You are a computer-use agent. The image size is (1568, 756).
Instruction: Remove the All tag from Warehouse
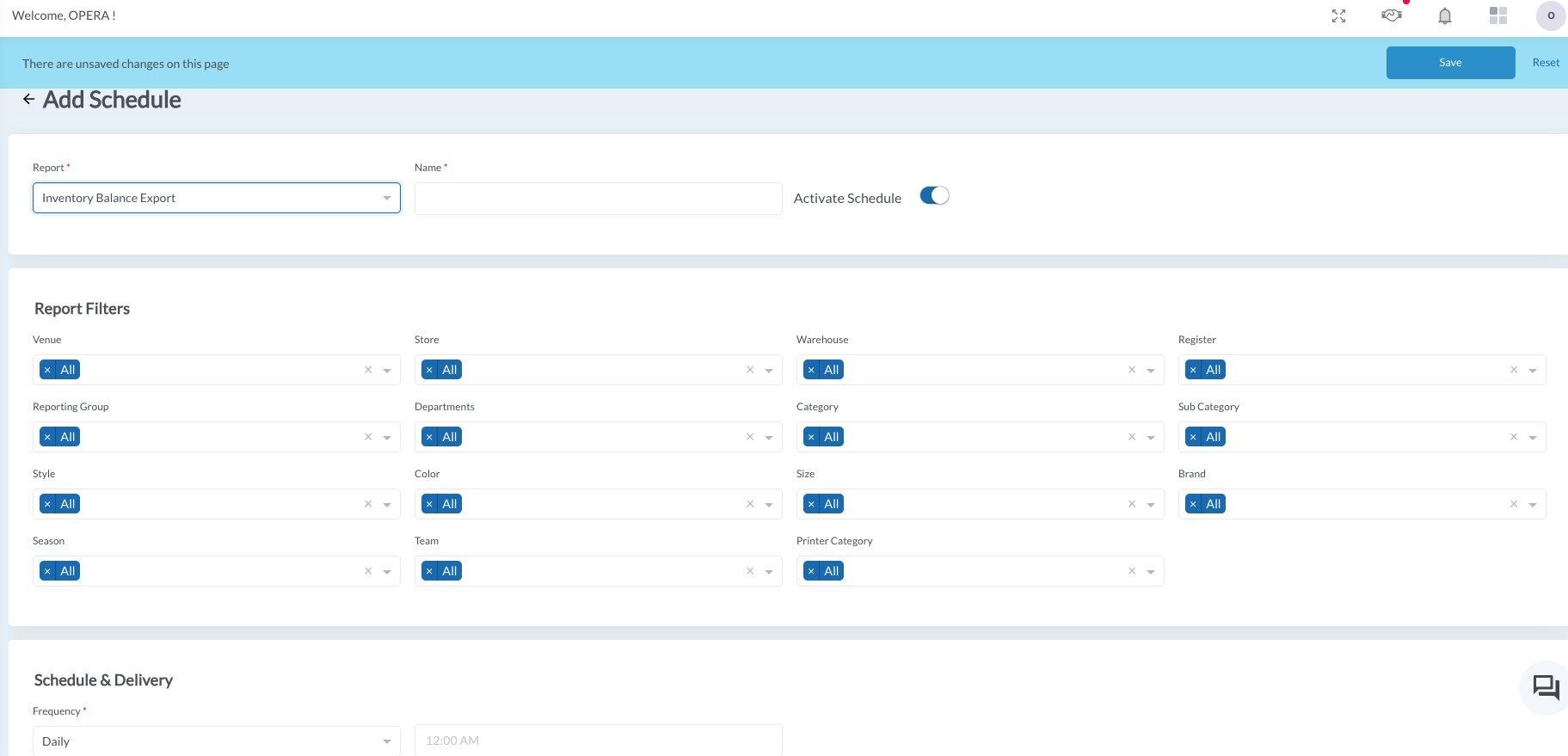pyautogui.click(x=811, y=370)
